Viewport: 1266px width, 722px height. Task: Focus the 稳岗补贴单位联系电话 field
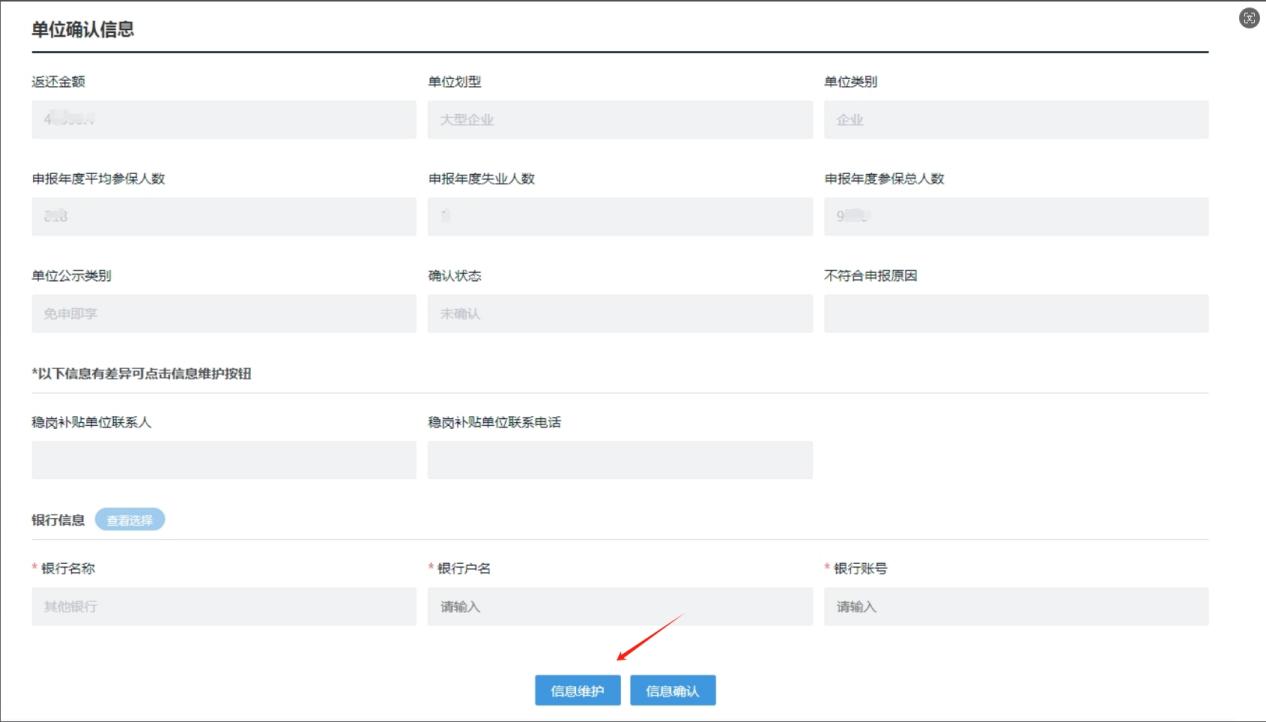[619, 460]
